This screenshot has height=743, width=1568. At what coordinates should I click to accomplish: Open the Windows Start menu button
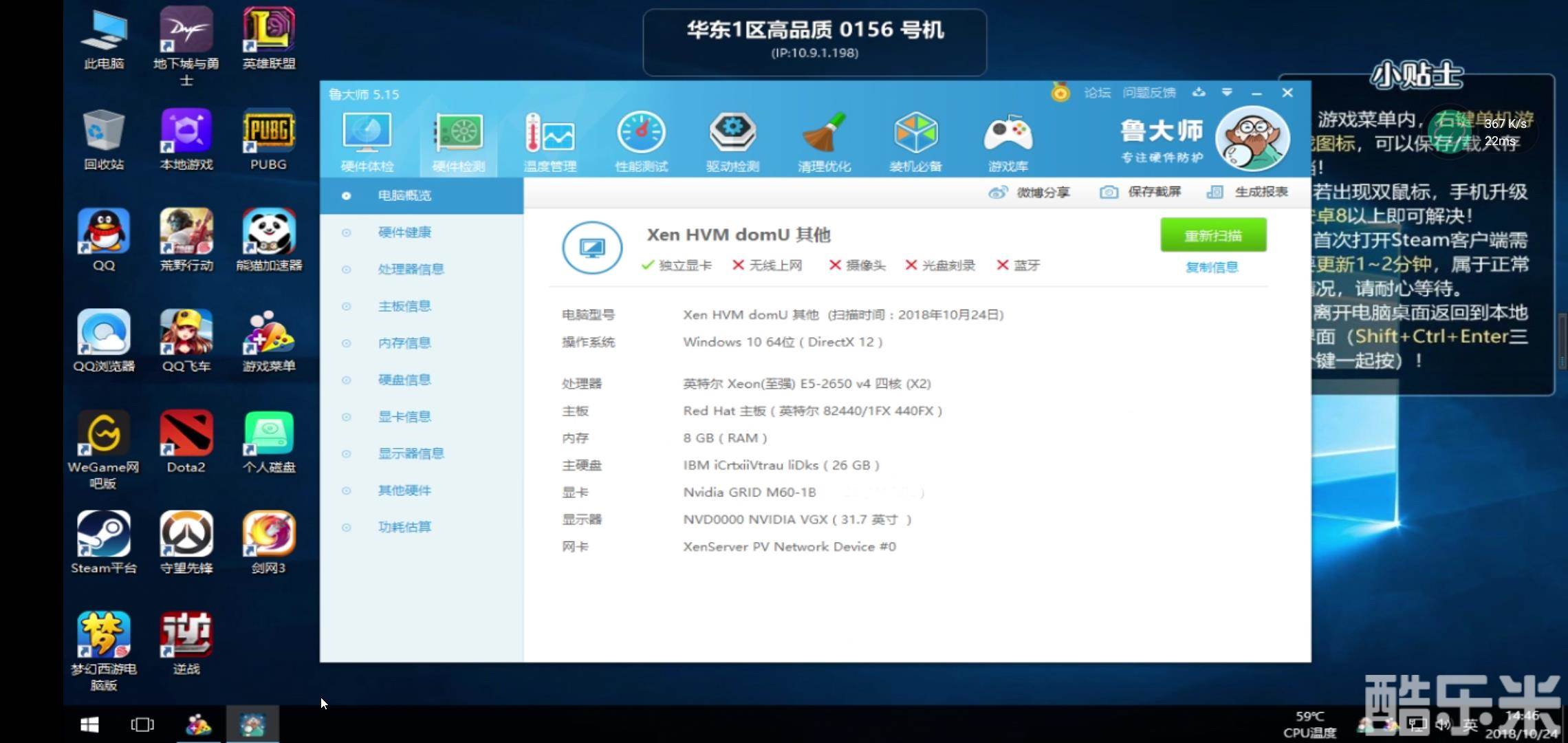[89, 724]
